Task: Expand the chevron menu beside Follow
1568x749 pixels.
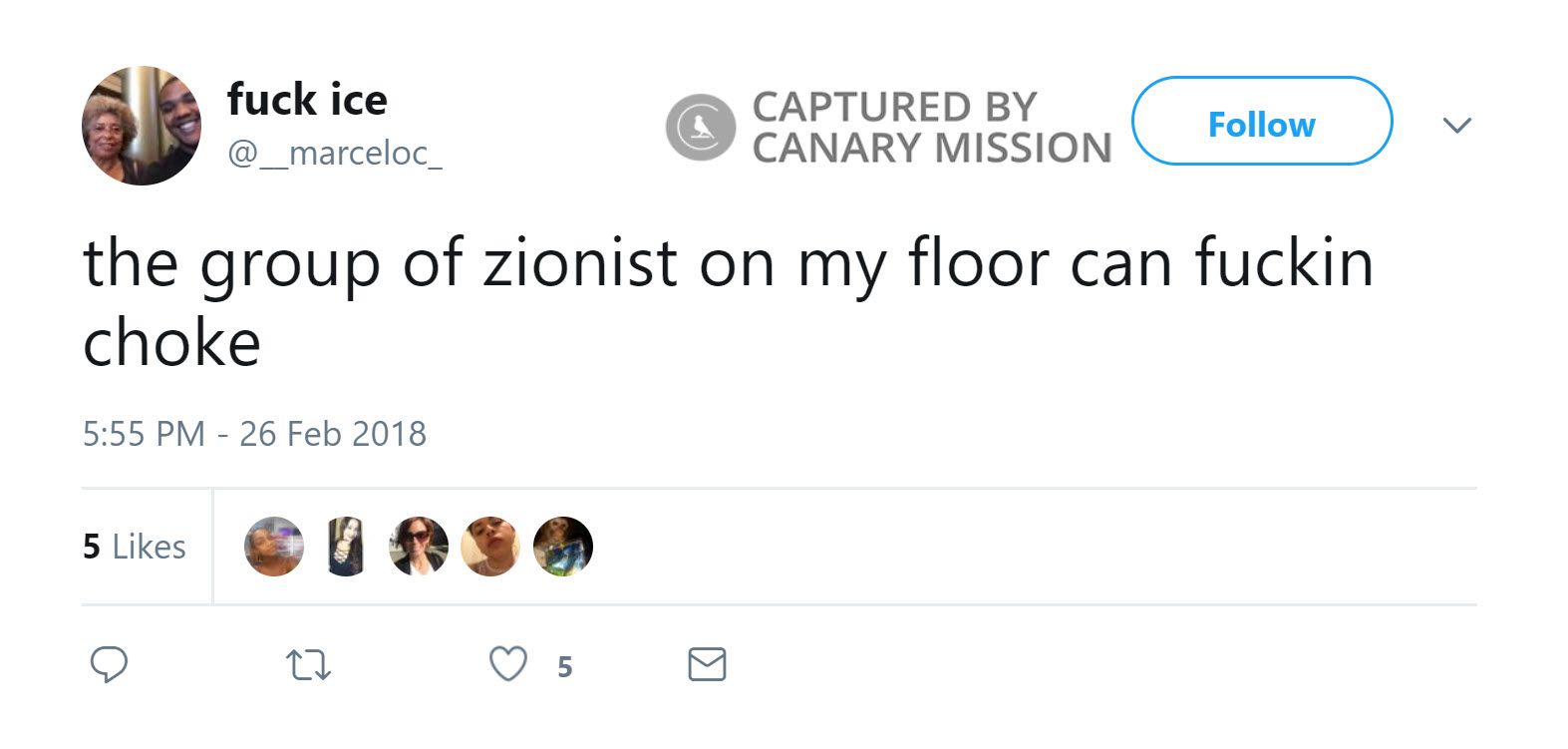Action: pyautogui.click(x=1456, y=125)
